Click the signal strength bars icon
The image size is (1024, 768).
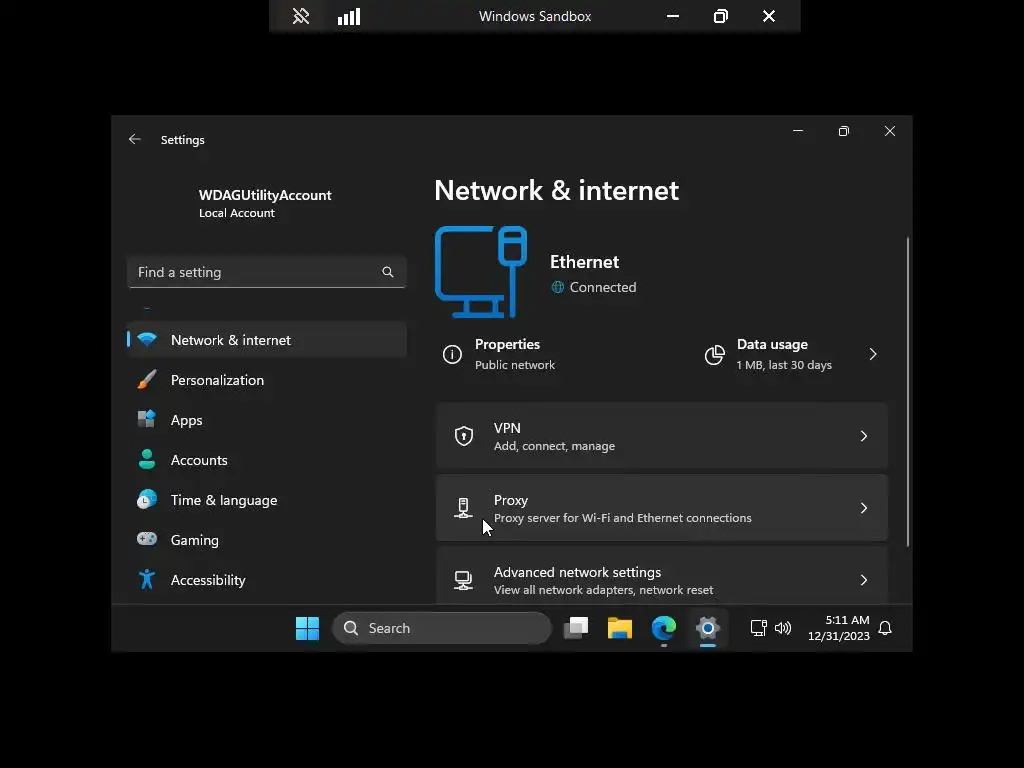tap(349, 16)
